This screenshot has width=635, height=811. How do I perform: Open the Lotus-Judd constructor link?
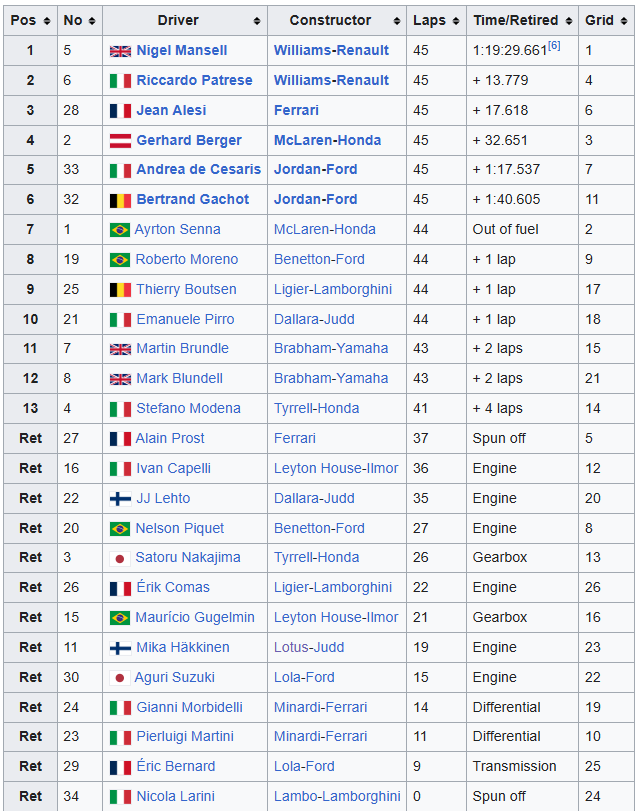(309, 647)
